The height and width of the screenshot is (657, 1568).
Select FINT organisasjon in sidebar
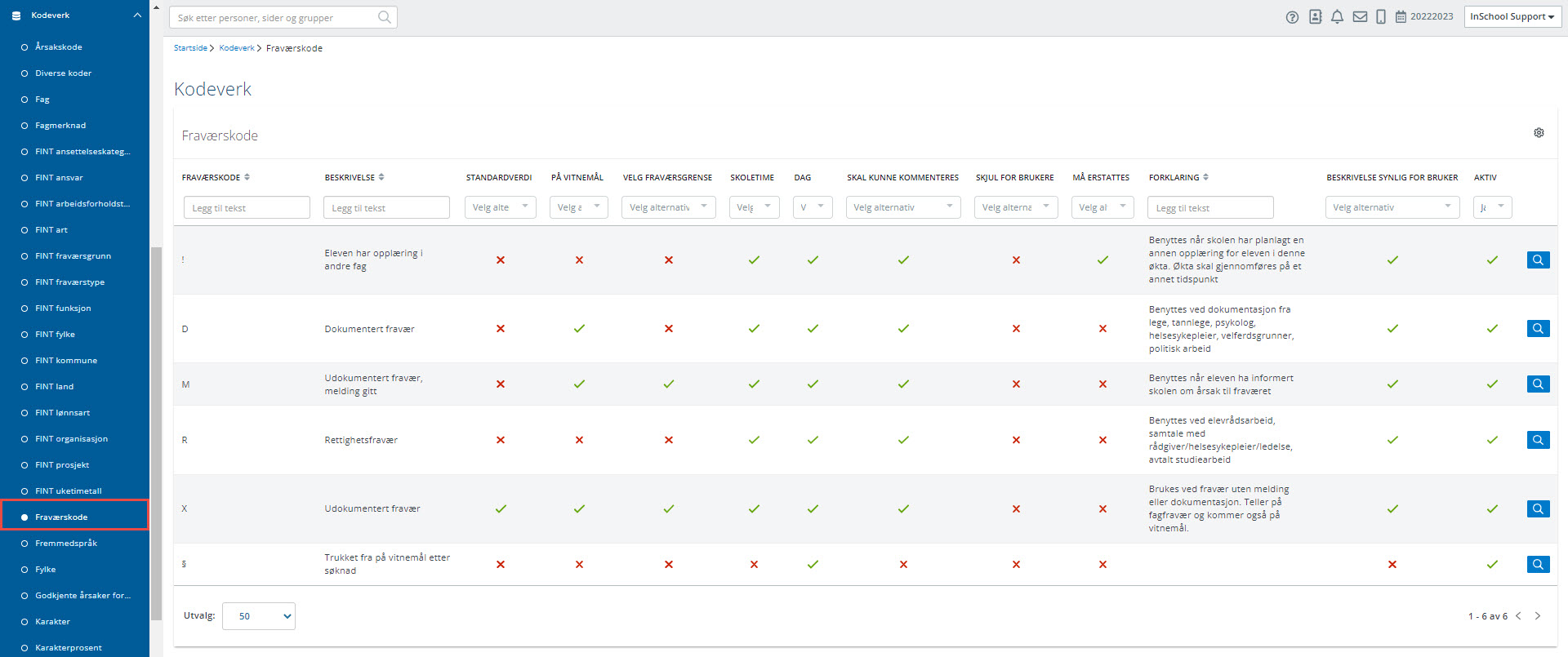click(x=71, y=439)
